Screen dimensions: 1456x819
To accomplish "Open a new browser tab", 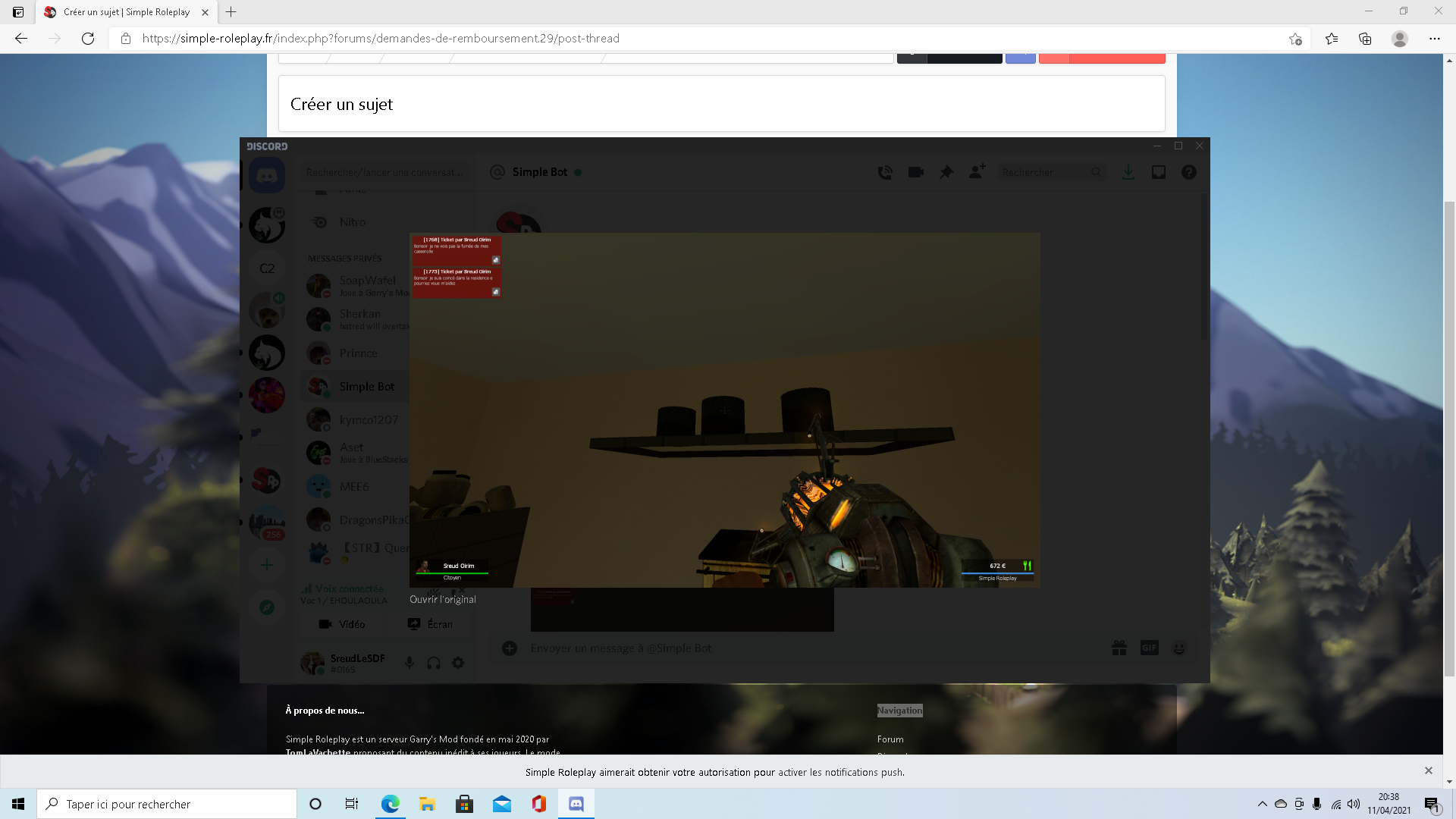I will [x=231, y=12].
